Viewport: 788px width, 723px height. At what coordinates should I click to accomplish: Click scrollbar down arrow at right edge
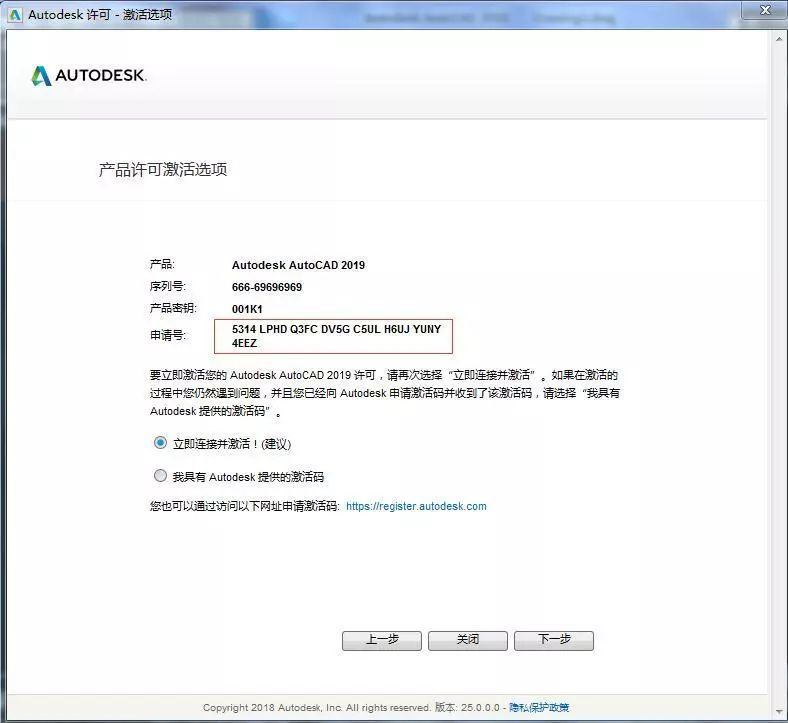click(779, 711)
